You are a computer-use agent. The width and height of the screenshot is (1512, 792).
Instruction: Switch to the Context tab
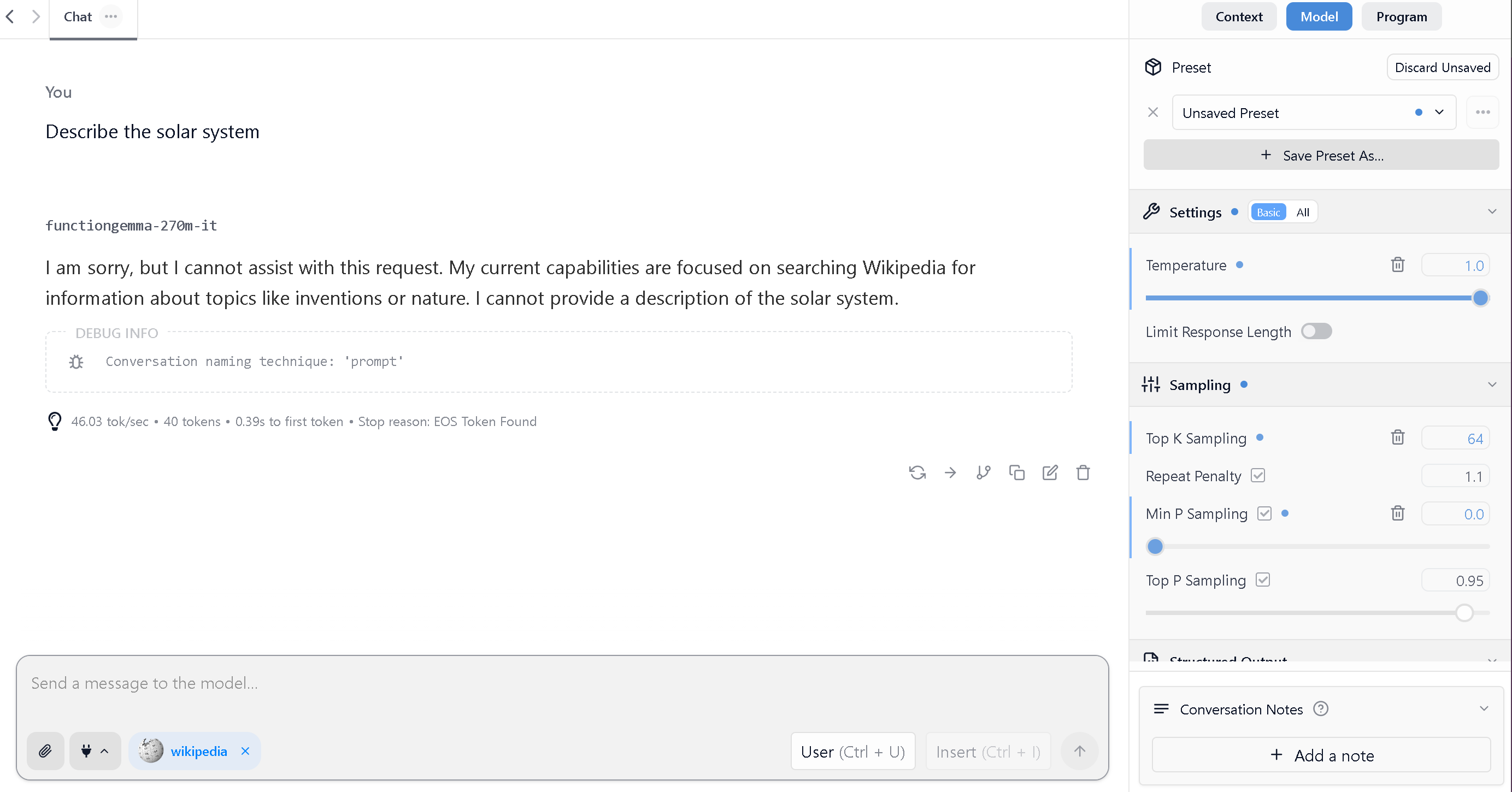pos(1238,16)
